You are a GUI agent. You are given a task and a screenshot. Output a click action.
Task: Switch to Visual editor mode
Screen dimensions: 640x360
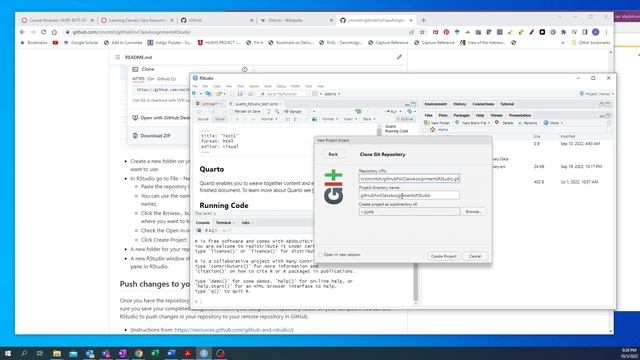tap(220, 119)
